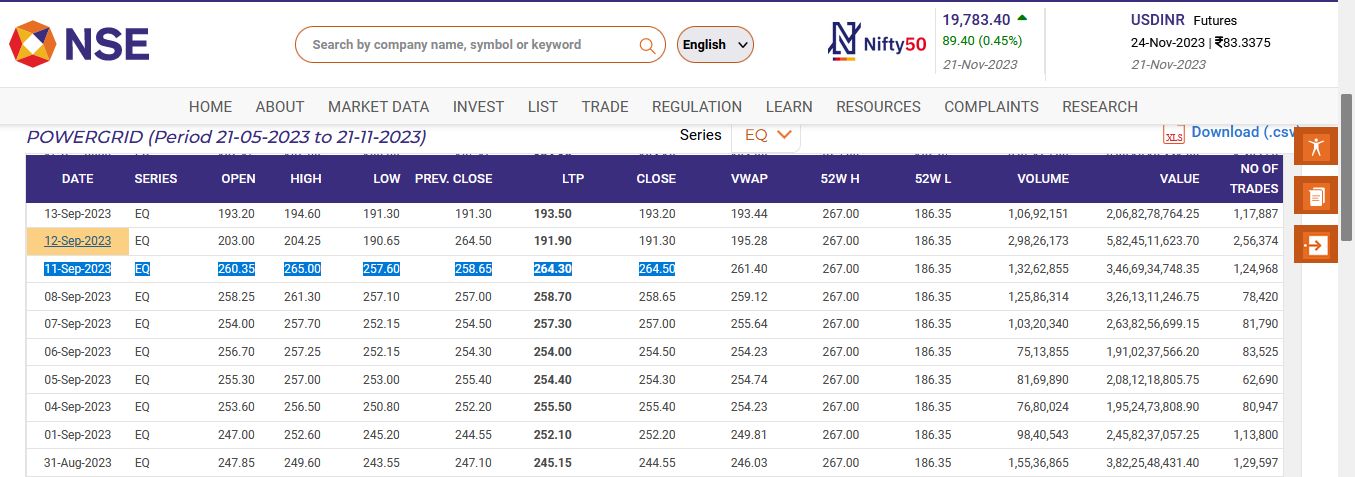The width and height of the screenshot is (1355, 477).
Task: Click the 08-Sep-2023 date cell
Action: (x=78, y=297)
